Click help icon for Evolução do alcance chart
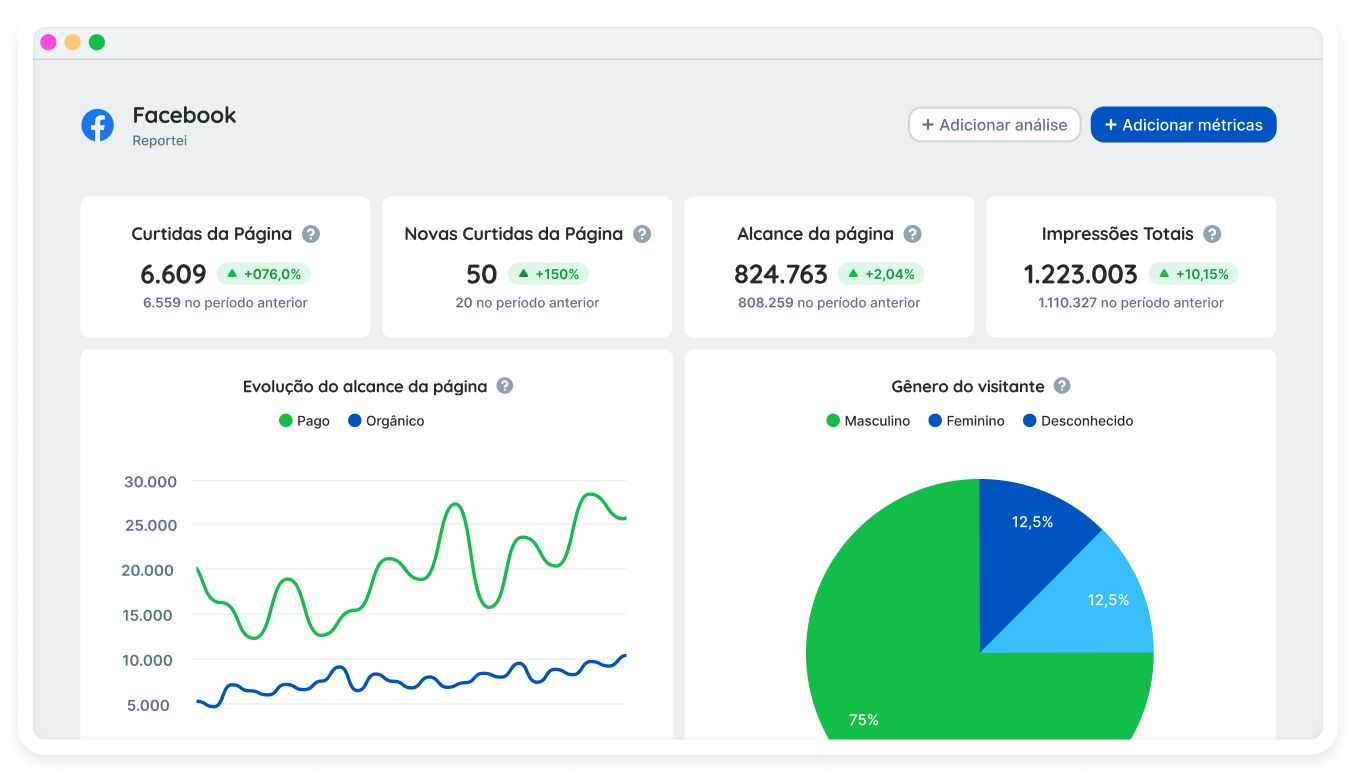 (505, 386)
